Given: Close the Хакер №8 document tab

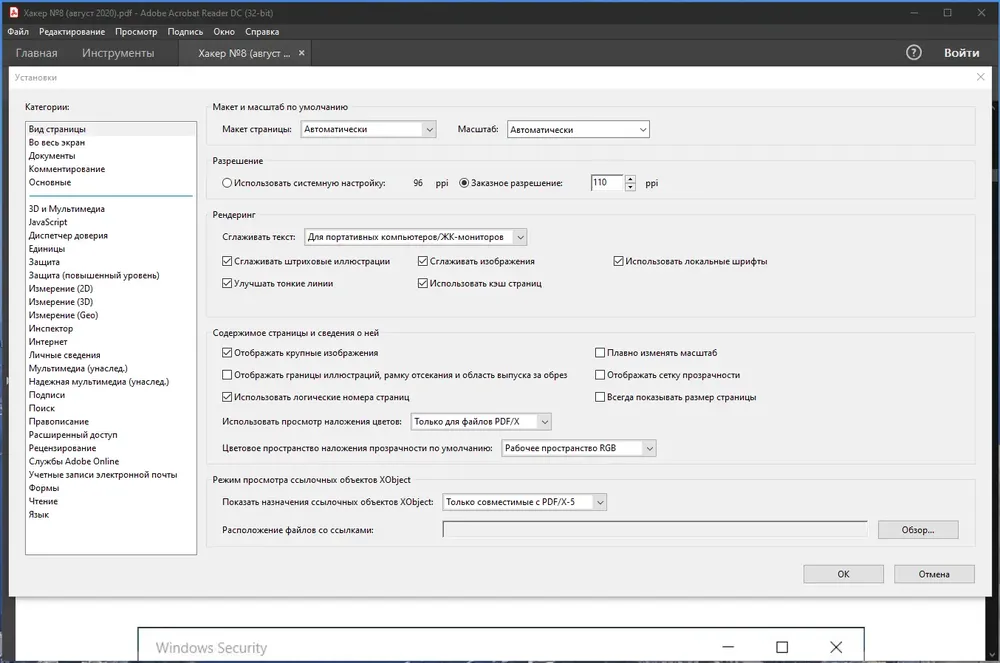Looking at the screenshot, I should tap(302, 53).
